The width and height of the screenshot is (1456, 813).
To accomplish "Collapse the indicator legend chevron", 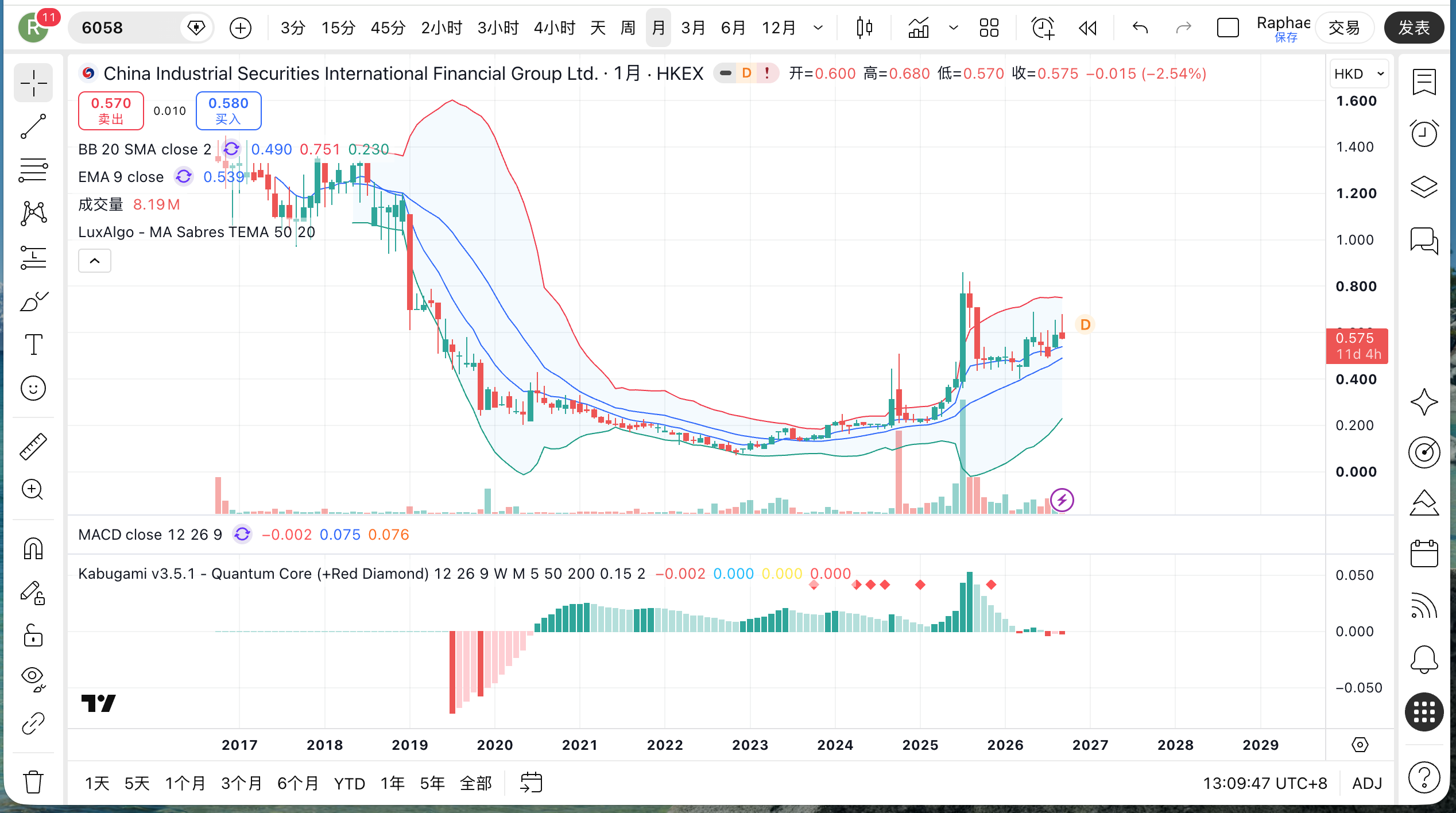I will [95, 261].
